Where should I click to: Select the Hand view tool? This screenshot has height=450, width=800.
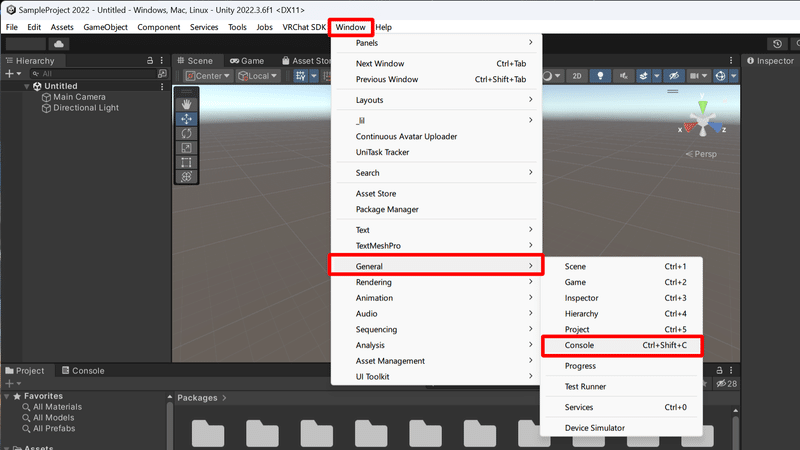186,104
